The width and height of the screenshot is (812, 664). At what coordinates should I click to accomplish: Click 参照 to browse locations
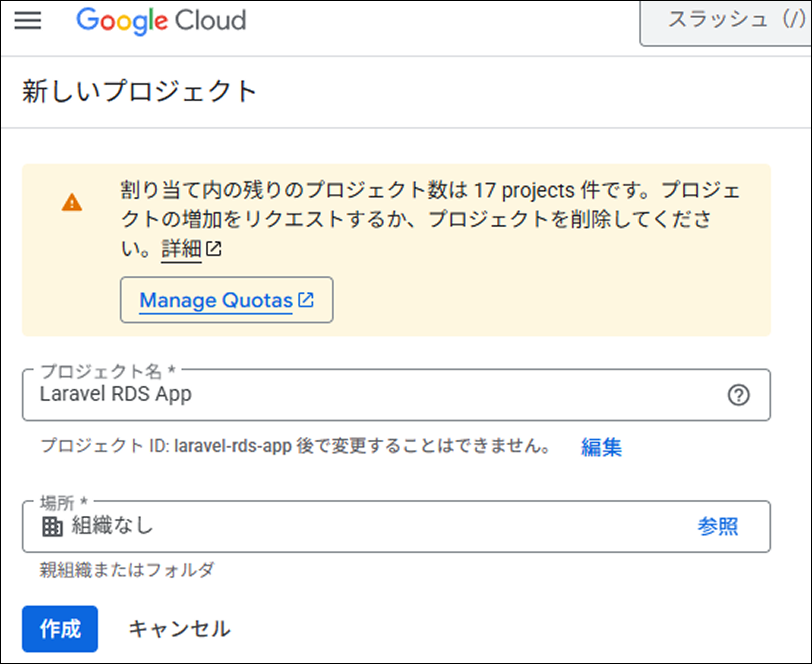coord(717,527)
